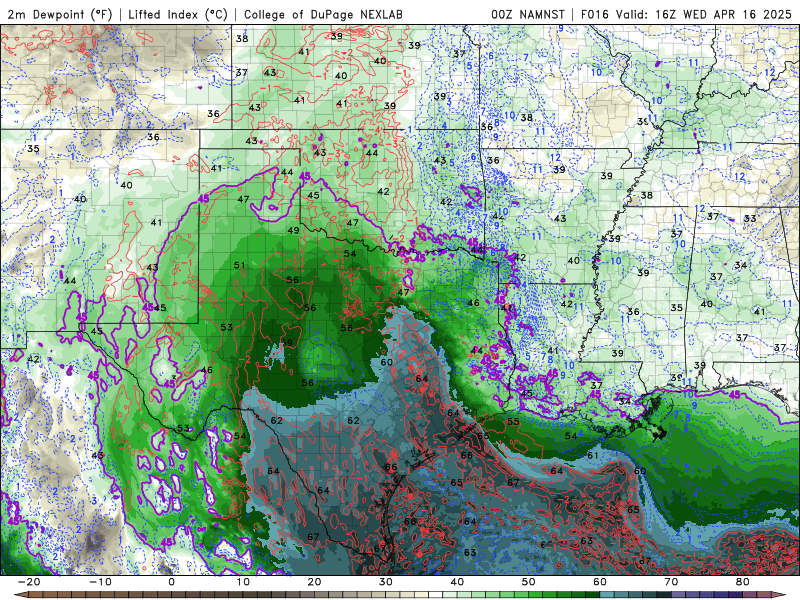Viewport: 800px width, 600px height.
Task: Click the "30" color scale label
Action: click(x=386, y=582)
